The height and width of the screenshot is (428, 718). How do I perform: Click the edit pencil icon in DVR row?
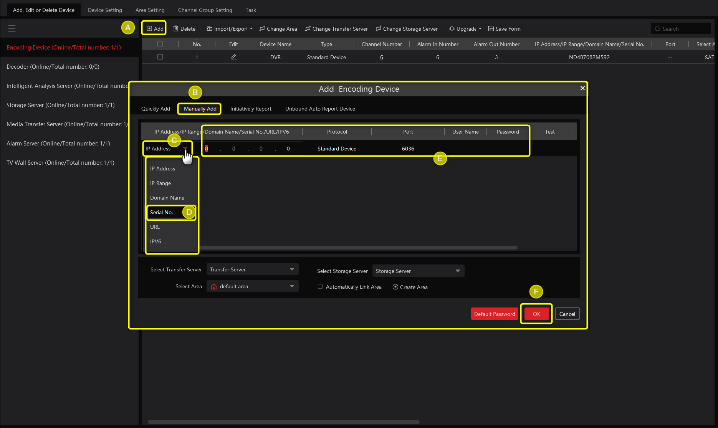pyautogui.click(x=232, y=57)
